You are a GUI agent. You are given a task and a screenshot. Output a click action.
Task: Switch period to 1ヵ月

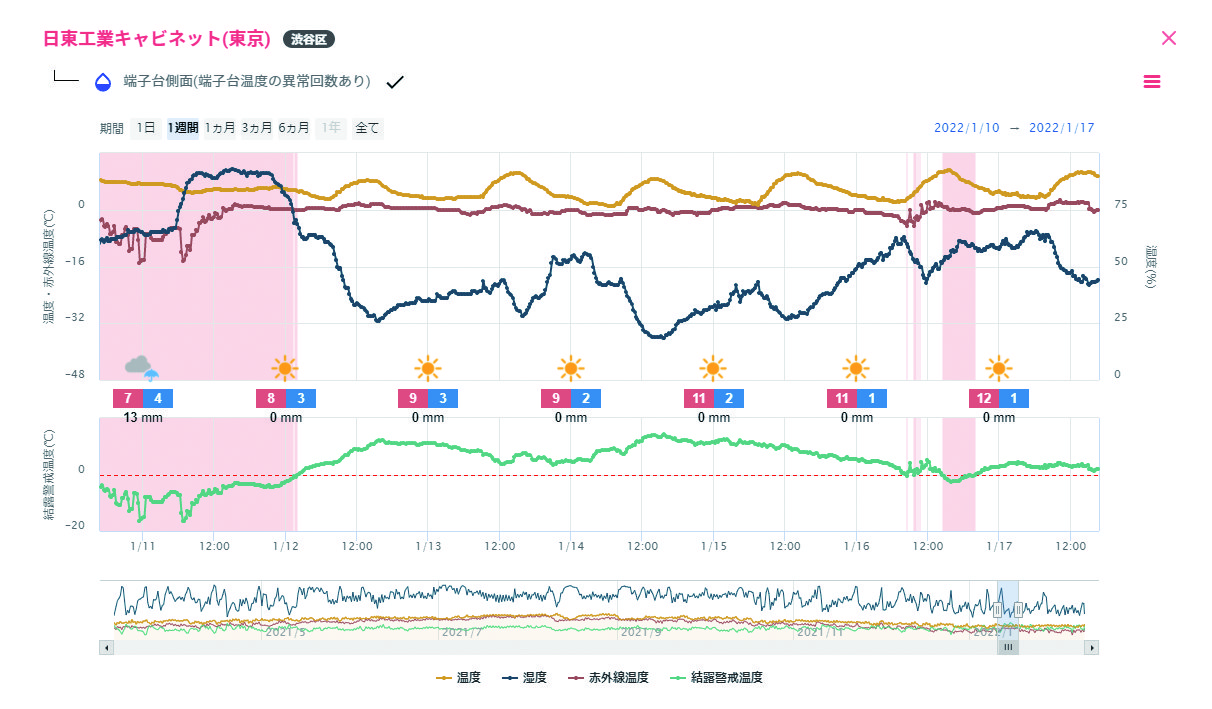219,128
